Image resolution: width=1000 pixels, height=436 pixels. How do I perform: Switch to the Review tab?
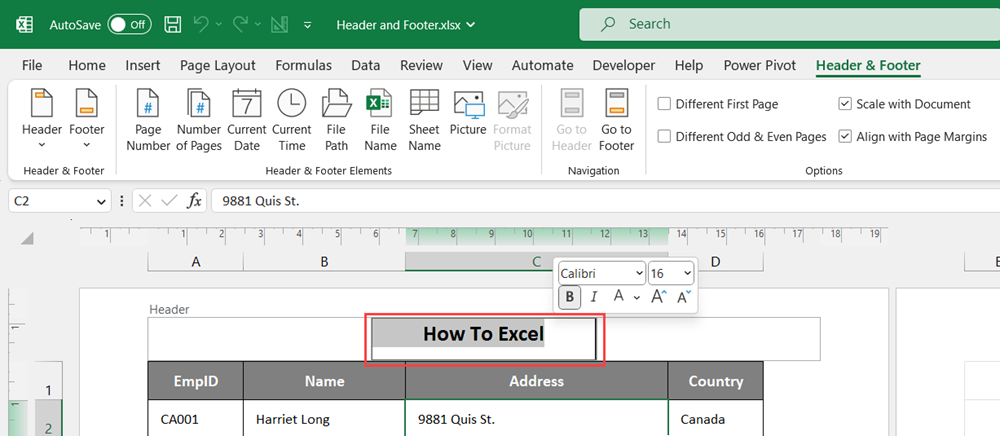pos(421,65)
